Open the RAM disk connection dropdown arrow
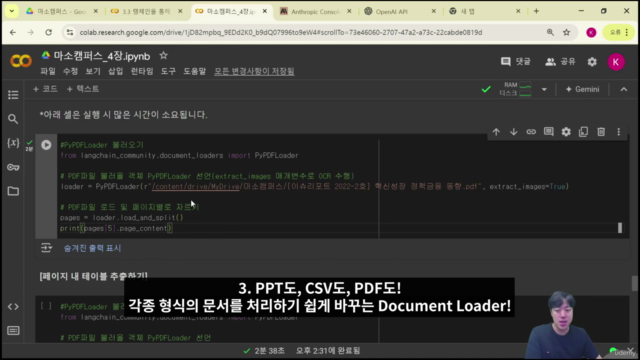This screenshot has width=640, height=360. point(544,89)
